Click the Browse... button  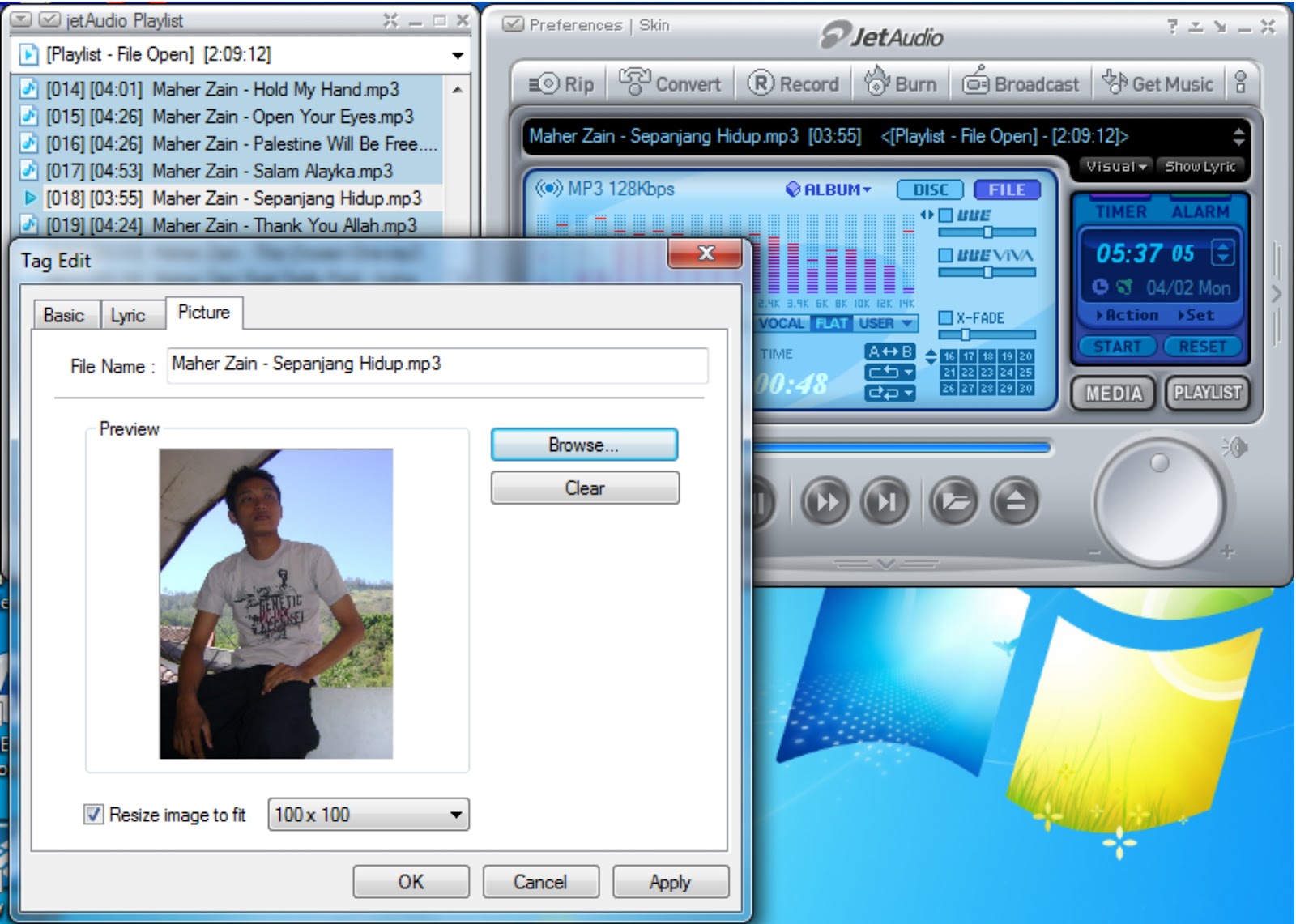[x=584, y=445]
